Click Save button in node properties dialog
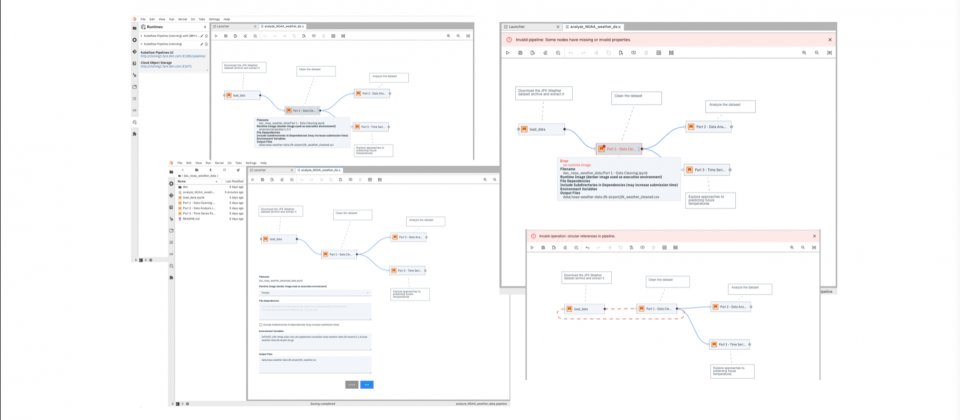The width and height of the screenshot is (960, 420). [x=367, y=384]
